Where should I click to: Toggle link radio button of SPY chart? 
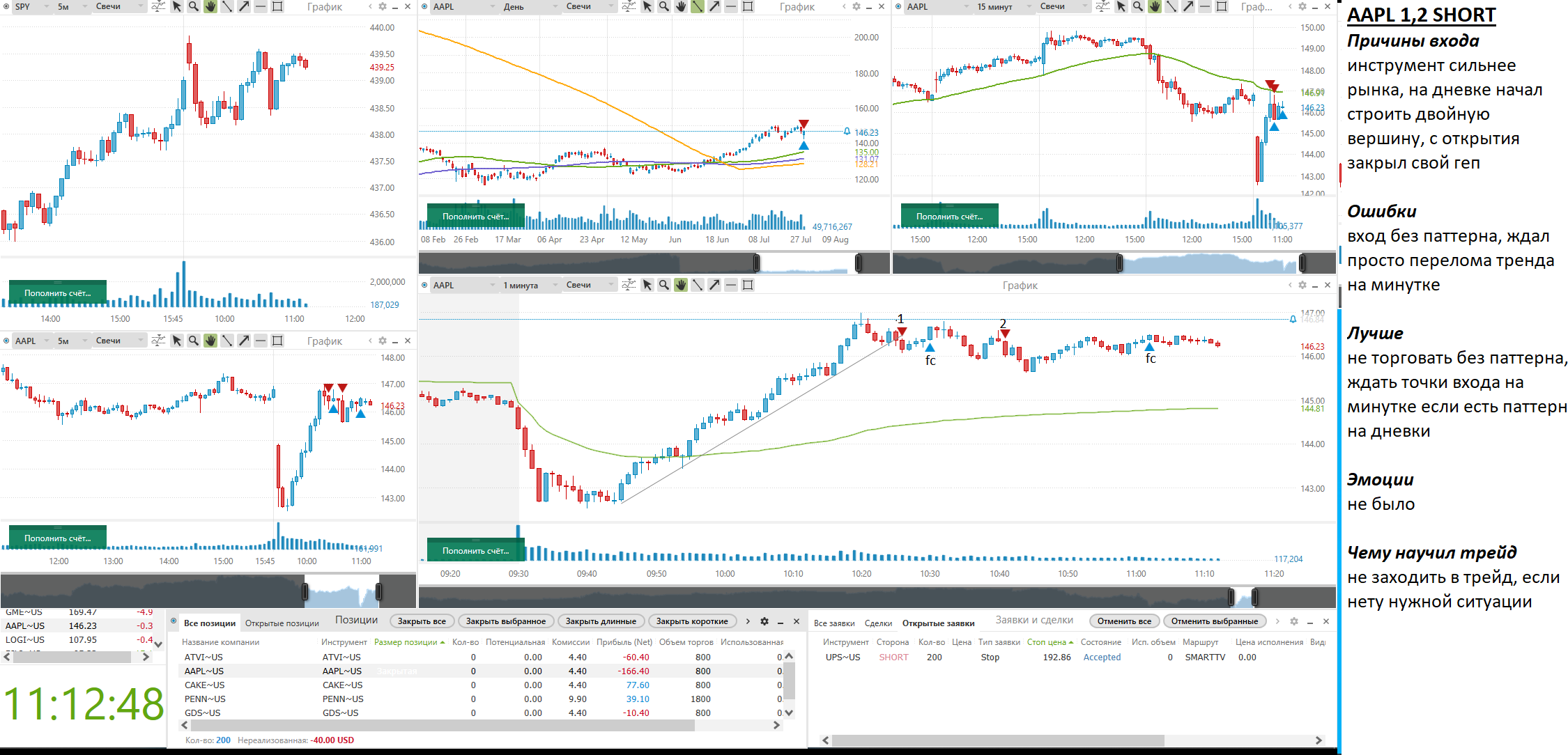(x=6, y=6)
